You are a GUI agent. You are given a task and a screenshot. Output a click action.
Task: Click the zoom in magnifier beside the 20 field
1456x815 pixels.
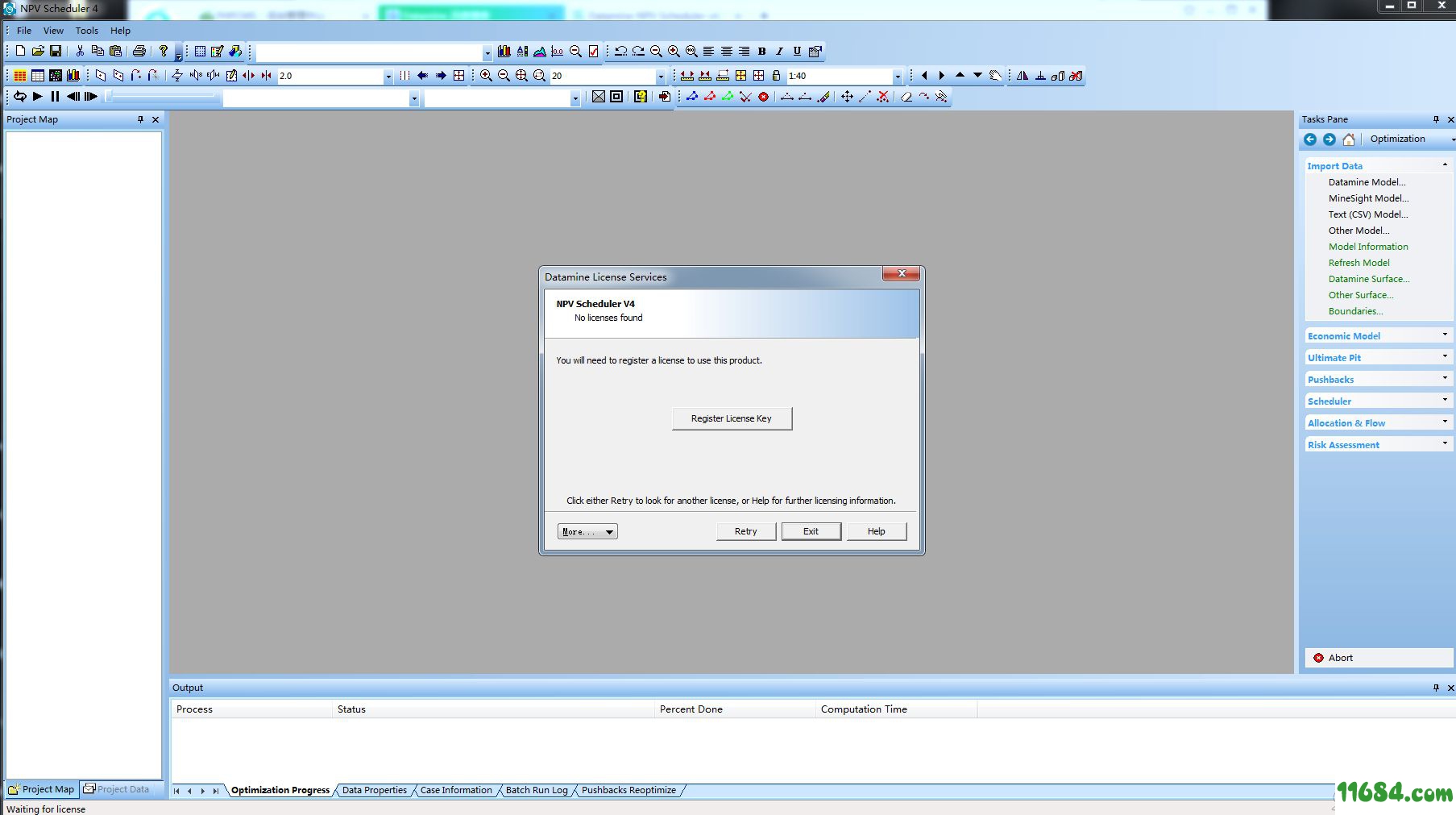point(487,75)
